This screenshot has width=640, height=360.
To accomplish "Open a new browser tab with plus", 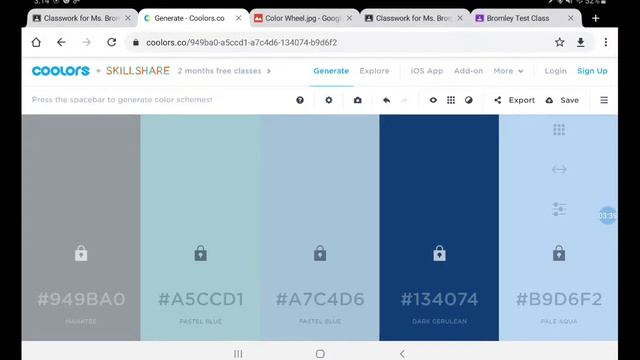I will coord(596,18).
